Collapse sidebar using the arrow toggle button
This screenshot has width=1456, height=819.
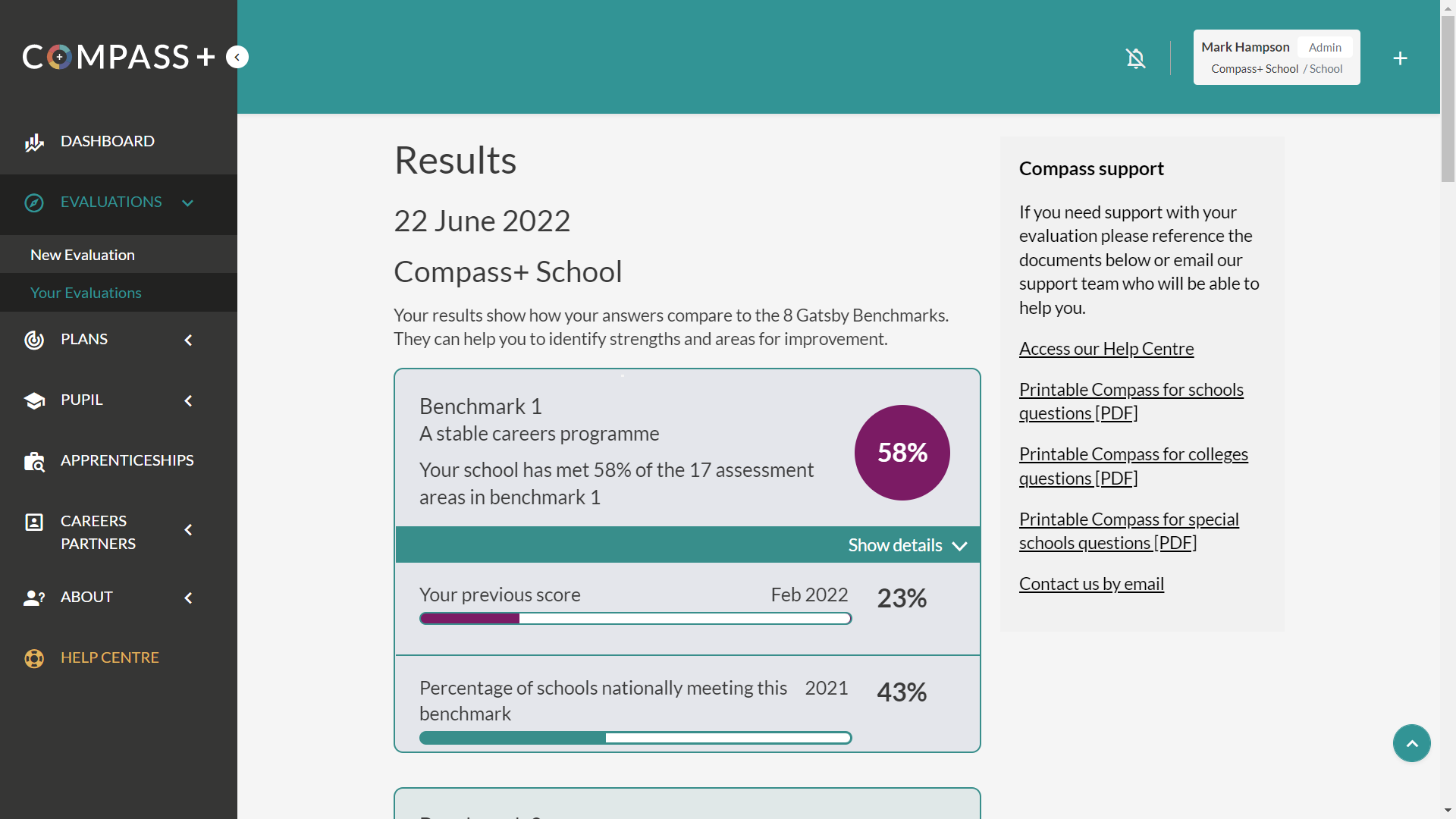237,57
